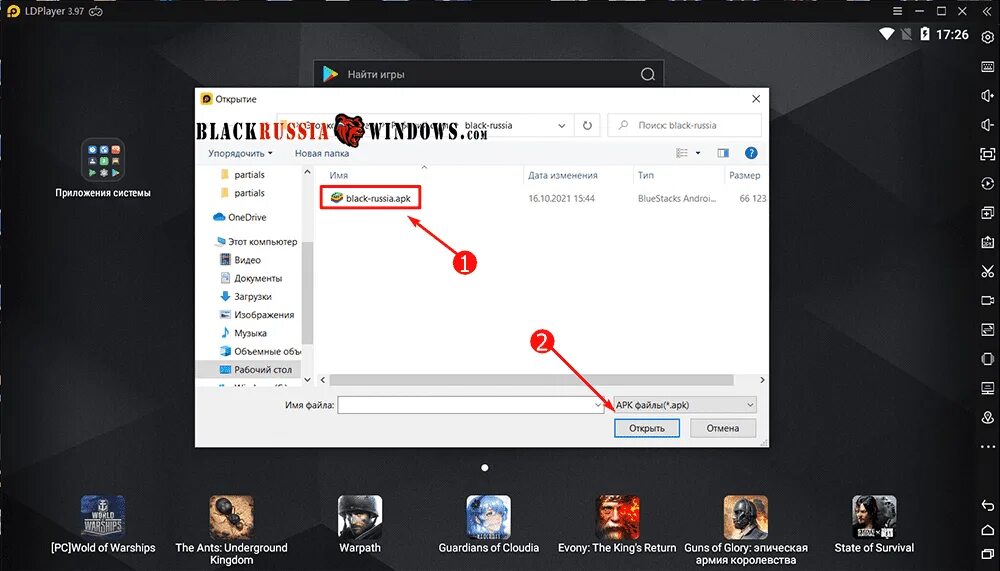Open Упорядочить dropdown menu
This screenshot has width=1000, height=571.
240,153
